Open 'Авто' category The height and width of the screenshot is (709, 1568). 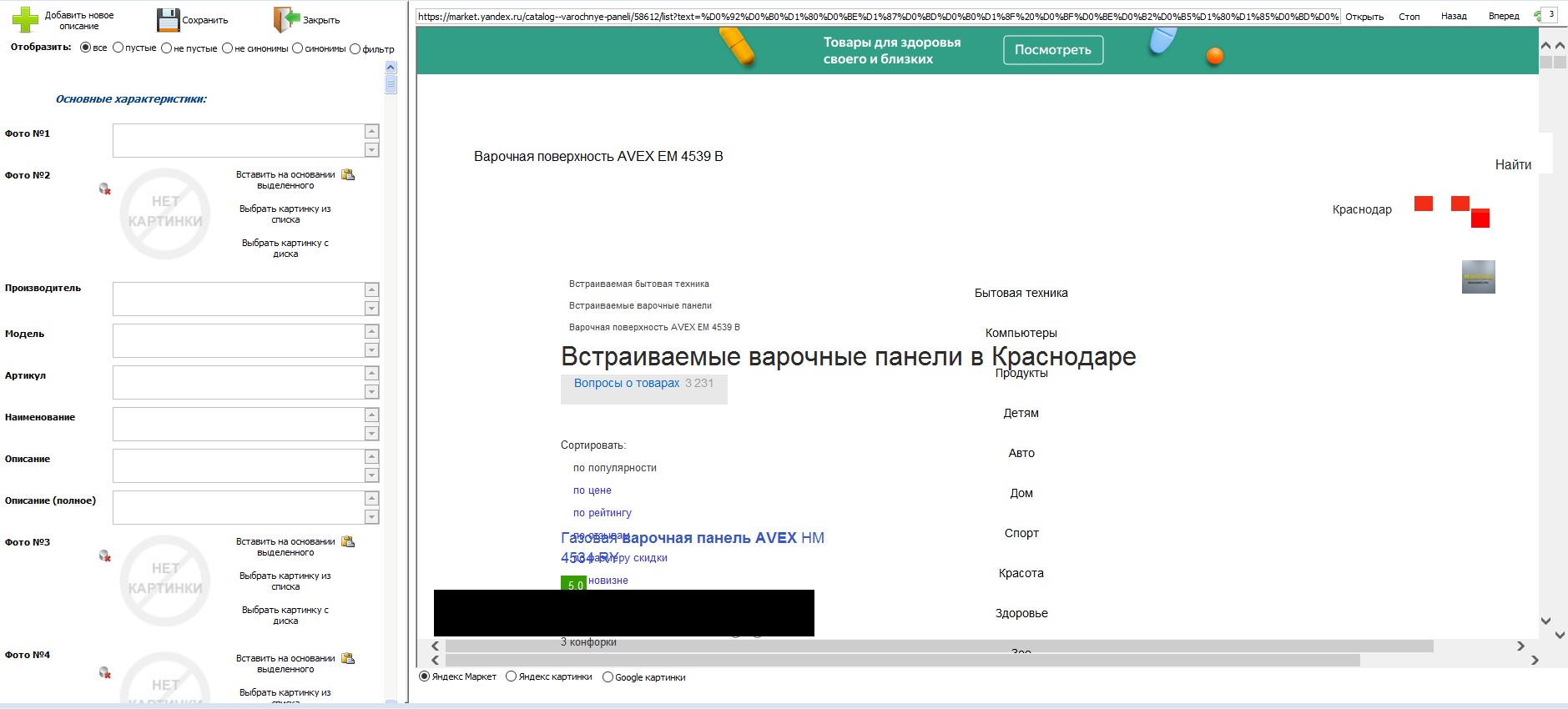1021,453
